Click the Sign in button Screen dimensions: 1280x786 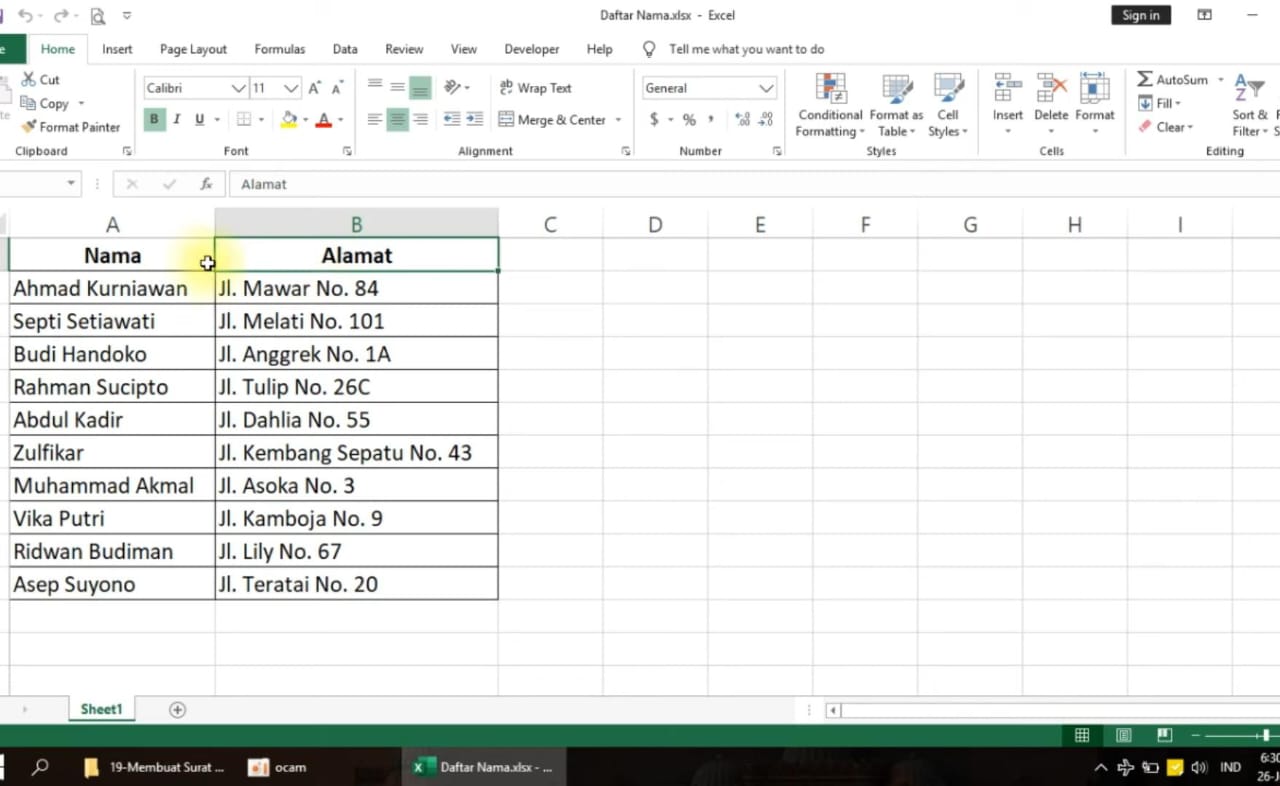tap(1141, 15)
